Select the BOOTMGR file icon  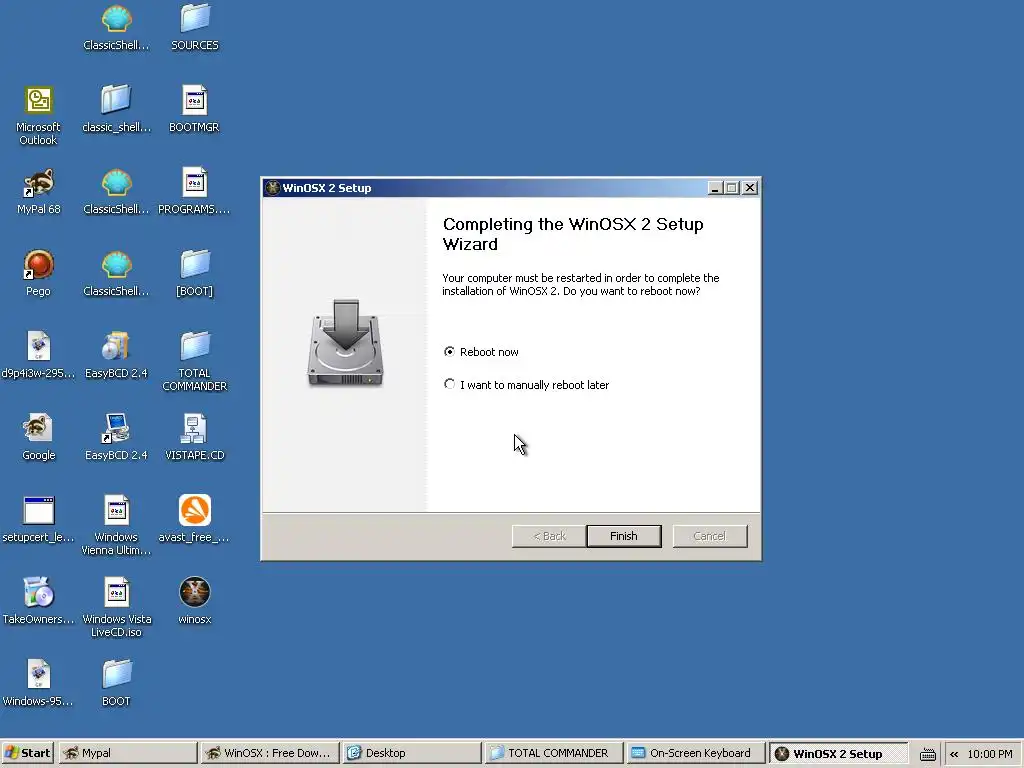(195, 109)
